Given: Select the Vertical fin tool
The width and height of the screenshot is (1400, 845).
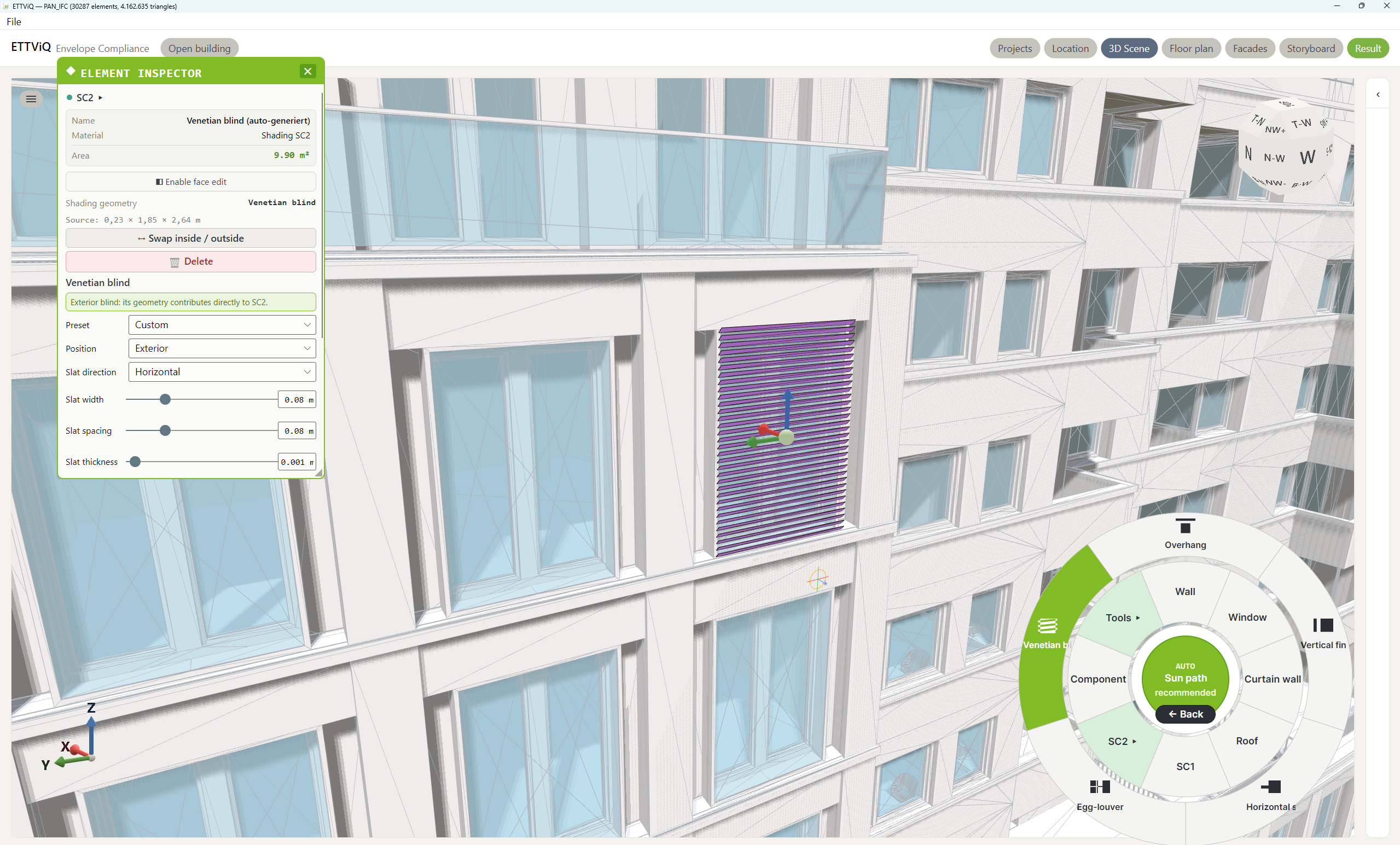Looking at the screenshot, I should point(1323,634).
